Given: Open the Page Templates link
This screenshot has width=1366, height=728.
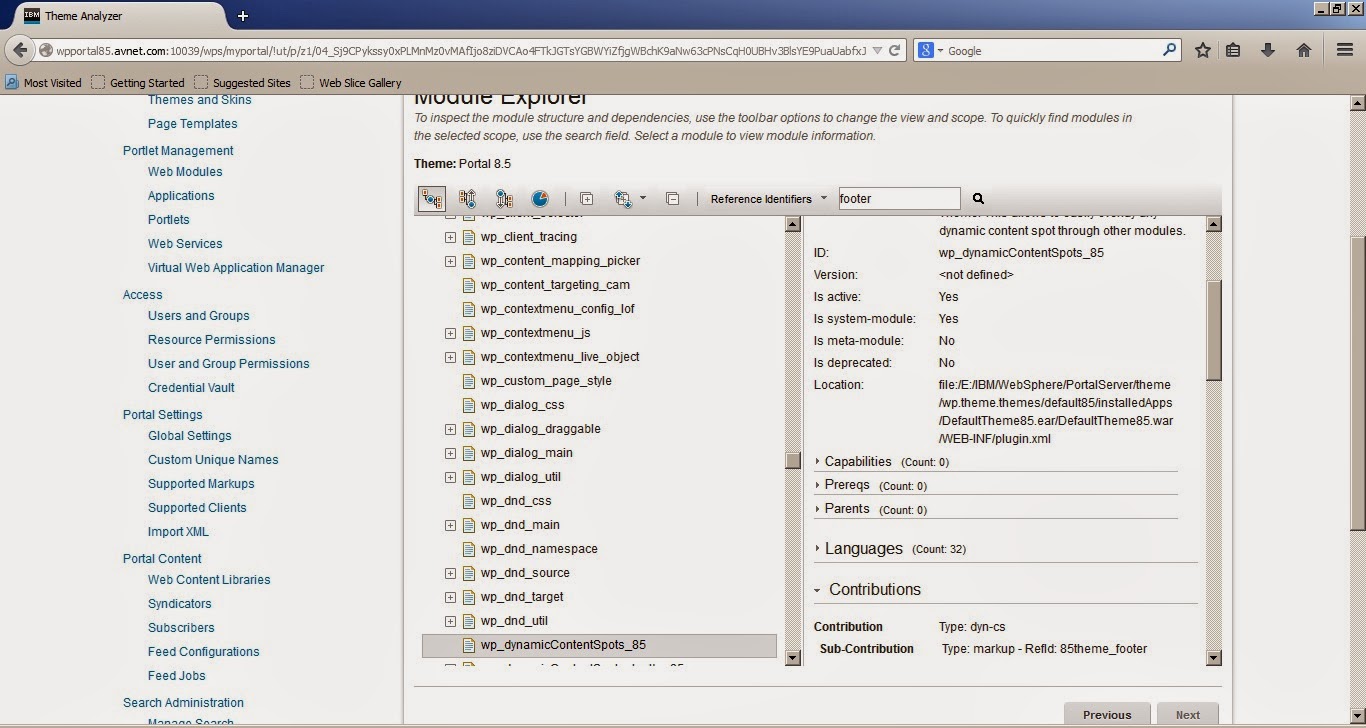Looking at the screenshot, I should [193, 124].
